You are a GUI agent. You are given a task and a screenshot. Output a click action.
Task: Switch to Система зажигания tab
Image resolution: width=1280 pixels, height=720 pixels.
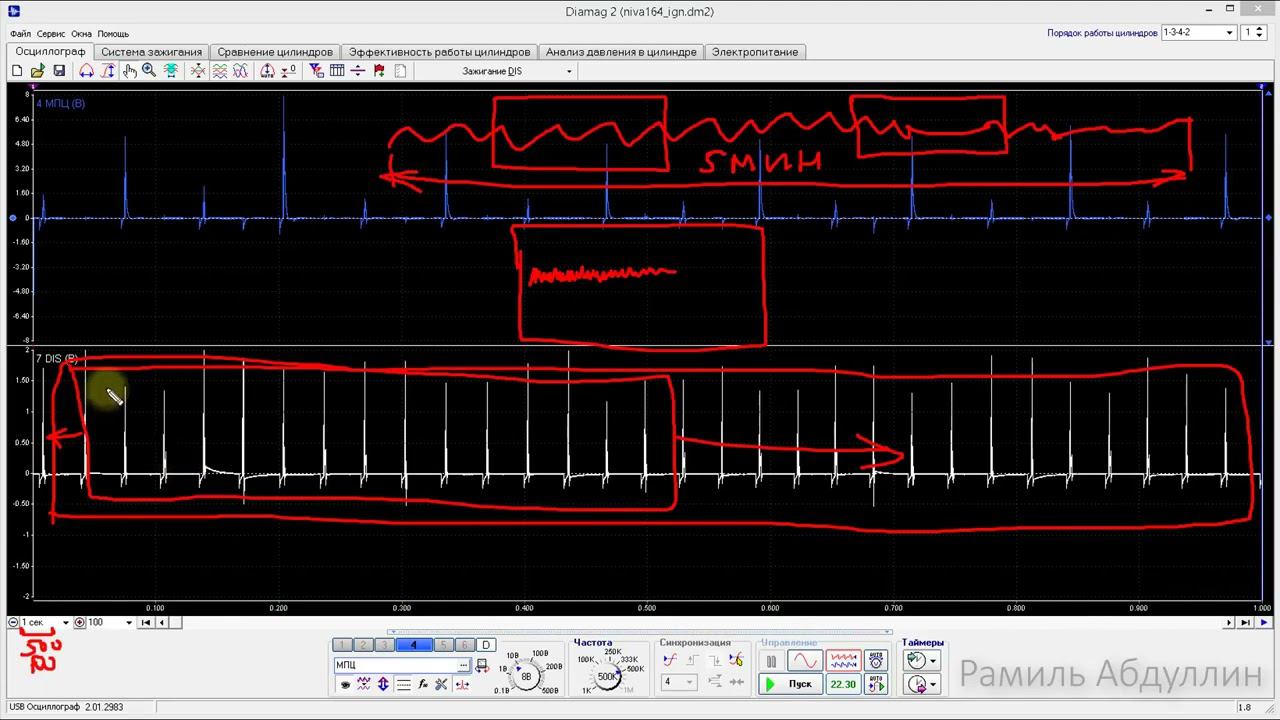pos(151,52)
